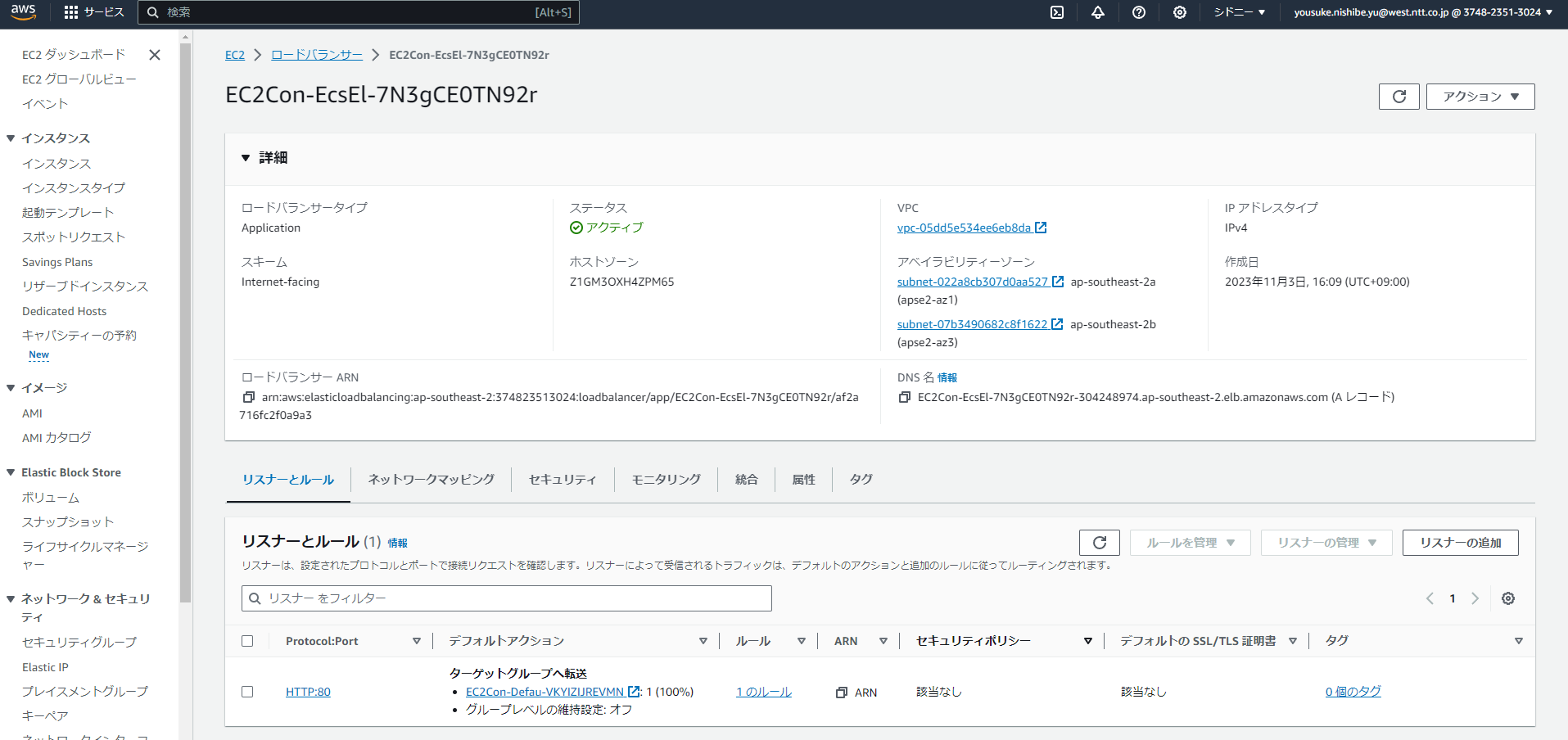Open listener table preferences gear
The height and width of the screenshot is (740, 1568).
1508,598
